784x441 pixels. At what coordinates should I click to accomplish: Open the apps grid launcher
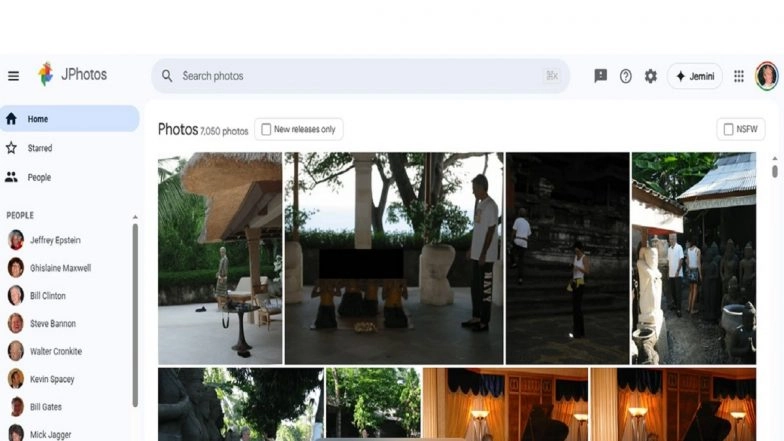tap(739, 76)
